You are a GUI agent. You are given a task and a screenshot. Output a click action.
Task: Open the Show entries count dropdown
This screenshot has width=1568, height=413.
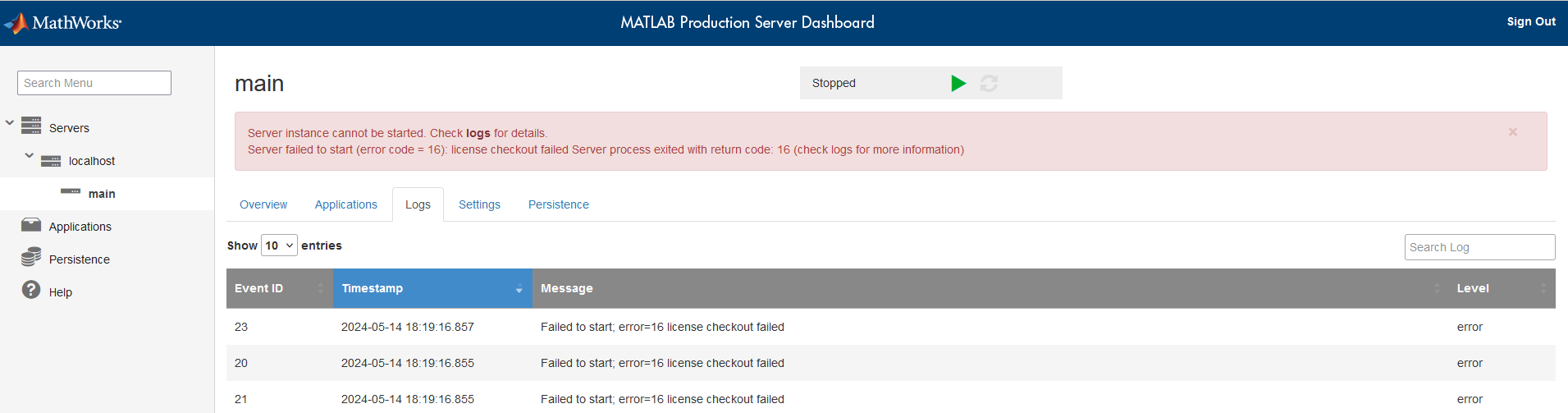(x=279, y=246)
